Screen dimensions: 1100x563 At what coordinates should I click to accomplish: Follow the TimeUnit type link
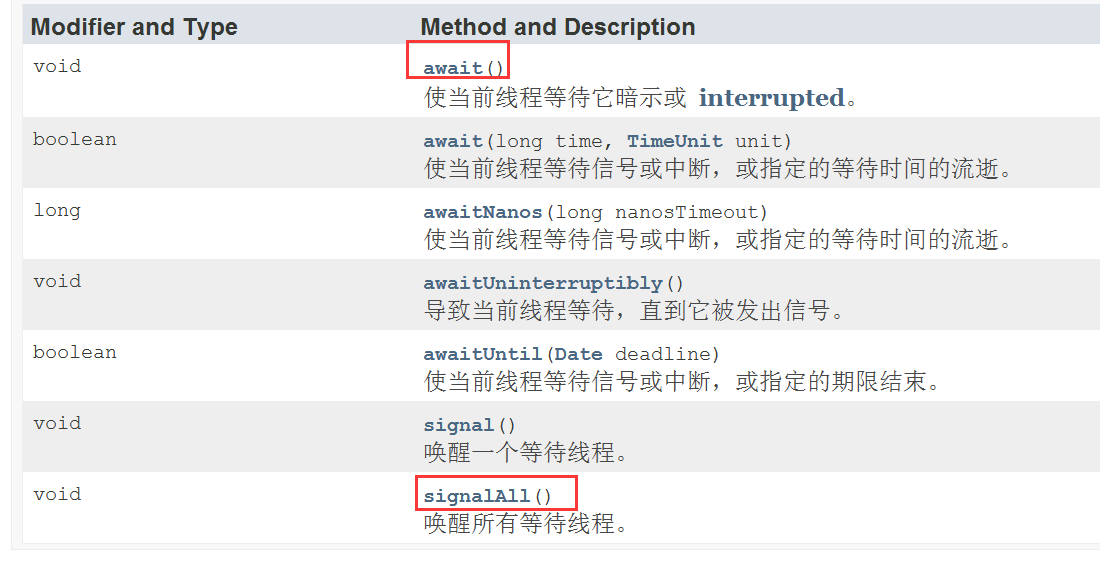point(676,141)
